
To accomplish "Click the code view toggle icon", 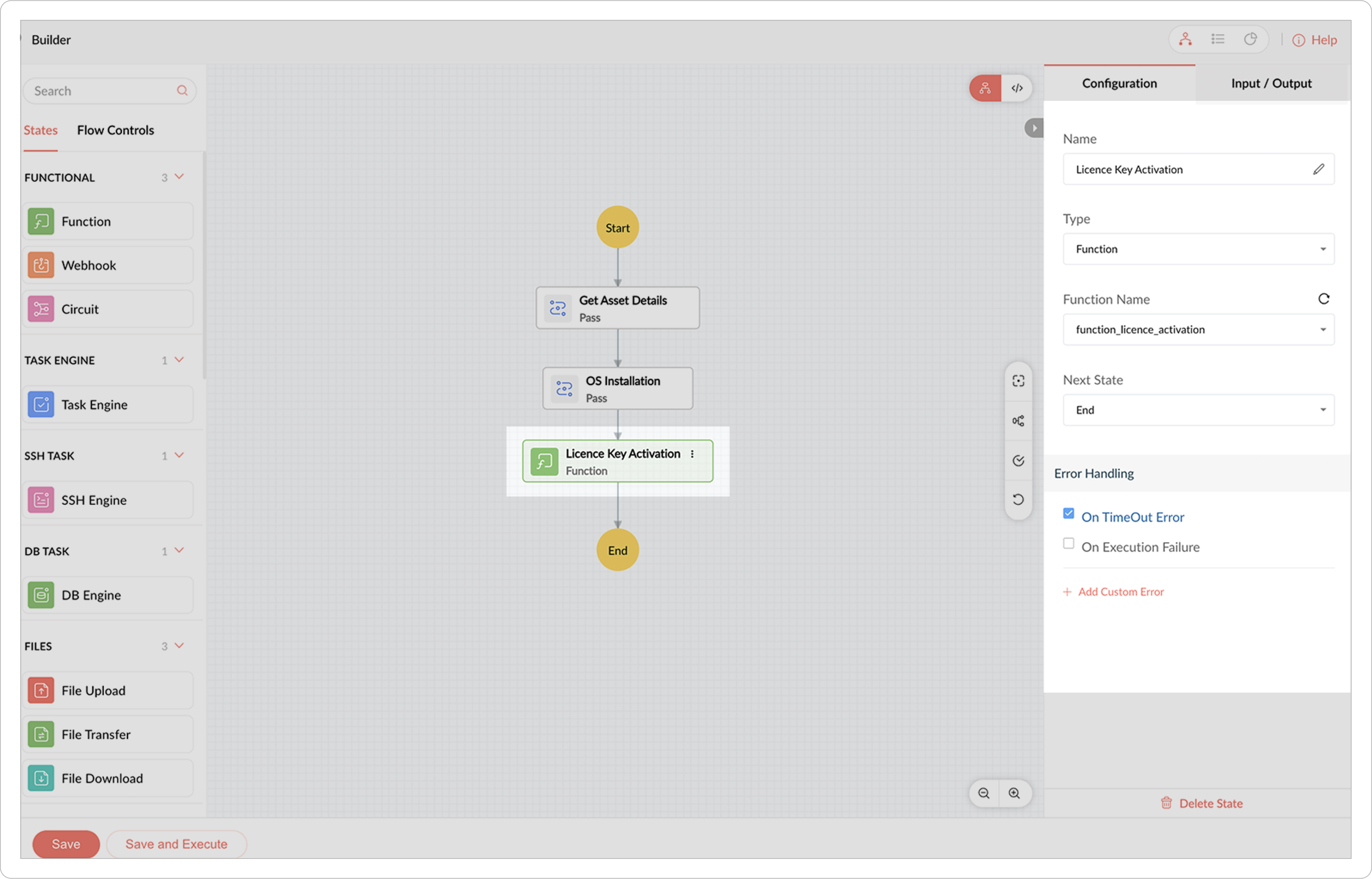I will pos(1017,88).
